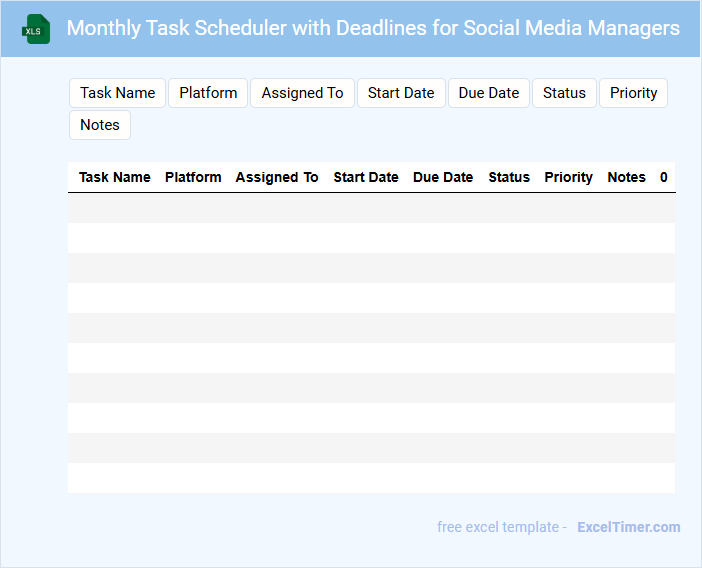Select the Notes column header
702x568 pixels.
[x=626, y=177]
